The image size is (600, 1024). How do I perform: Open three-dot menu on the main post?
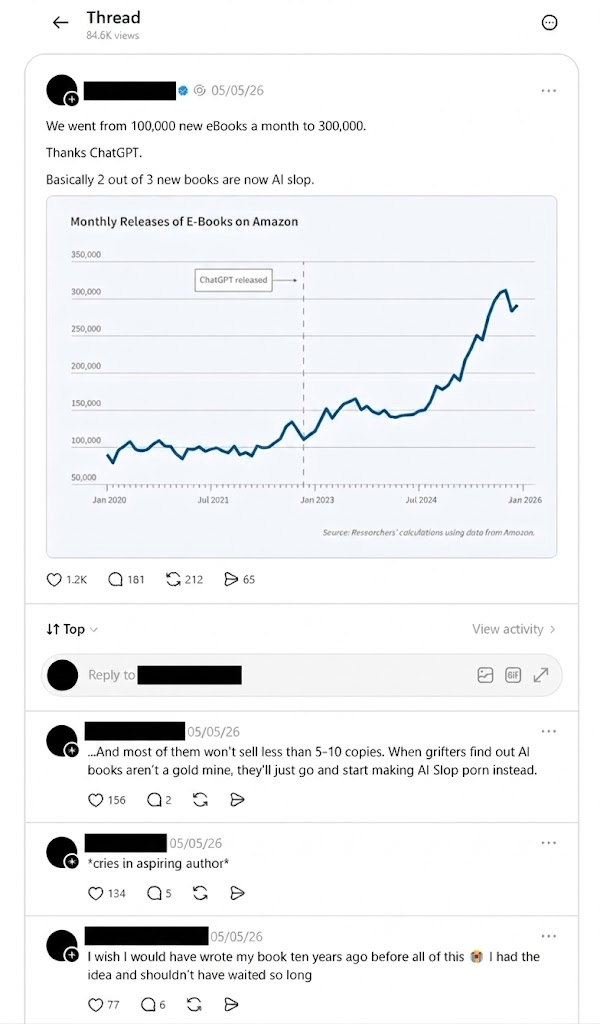tap(548, 91)
